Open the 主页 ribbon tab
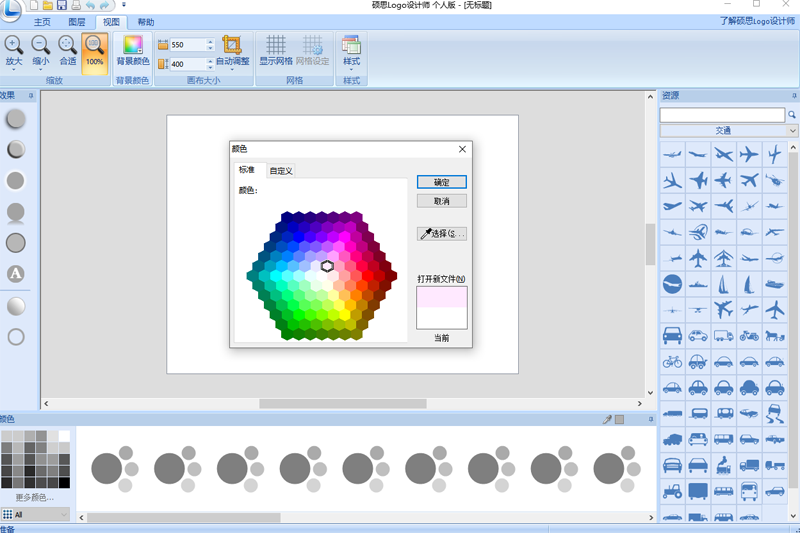 pyautogui.click(x=42, y=21)
